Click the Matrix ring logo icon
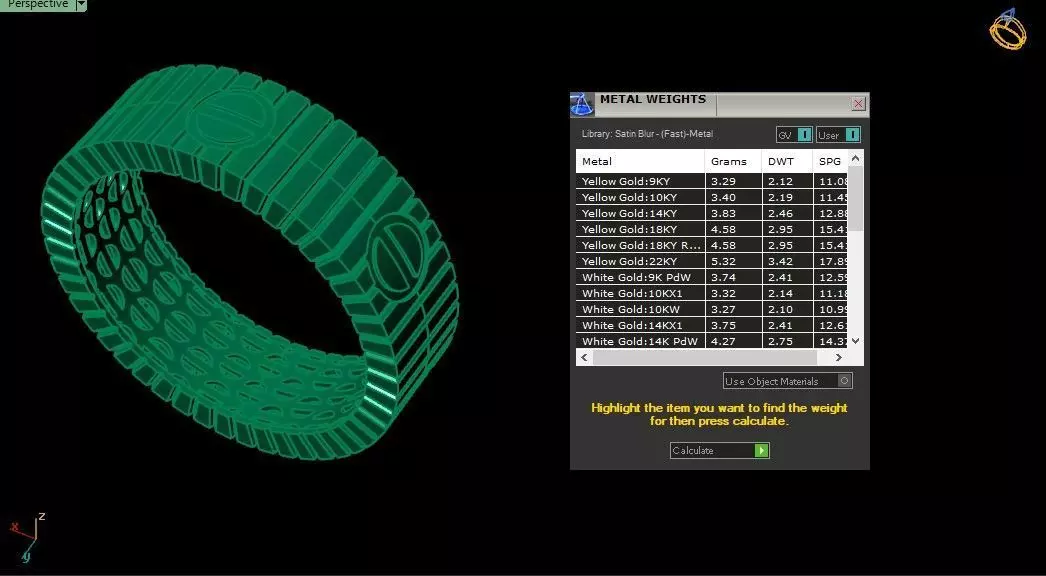The image size is (1046, 576). (x=1007, y=29)
